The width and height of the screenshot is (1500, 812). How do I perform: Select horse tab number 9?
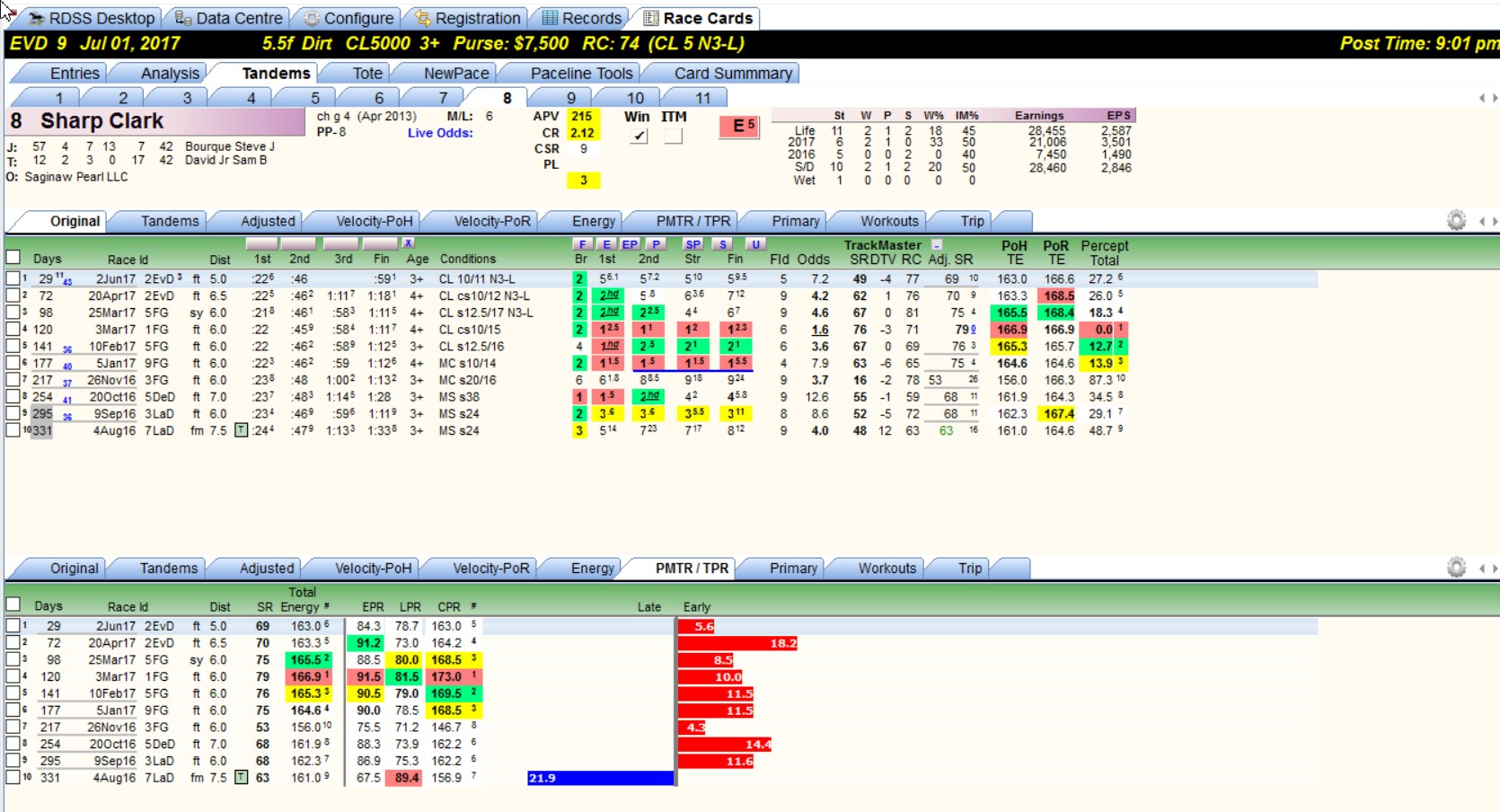(571, 98)
